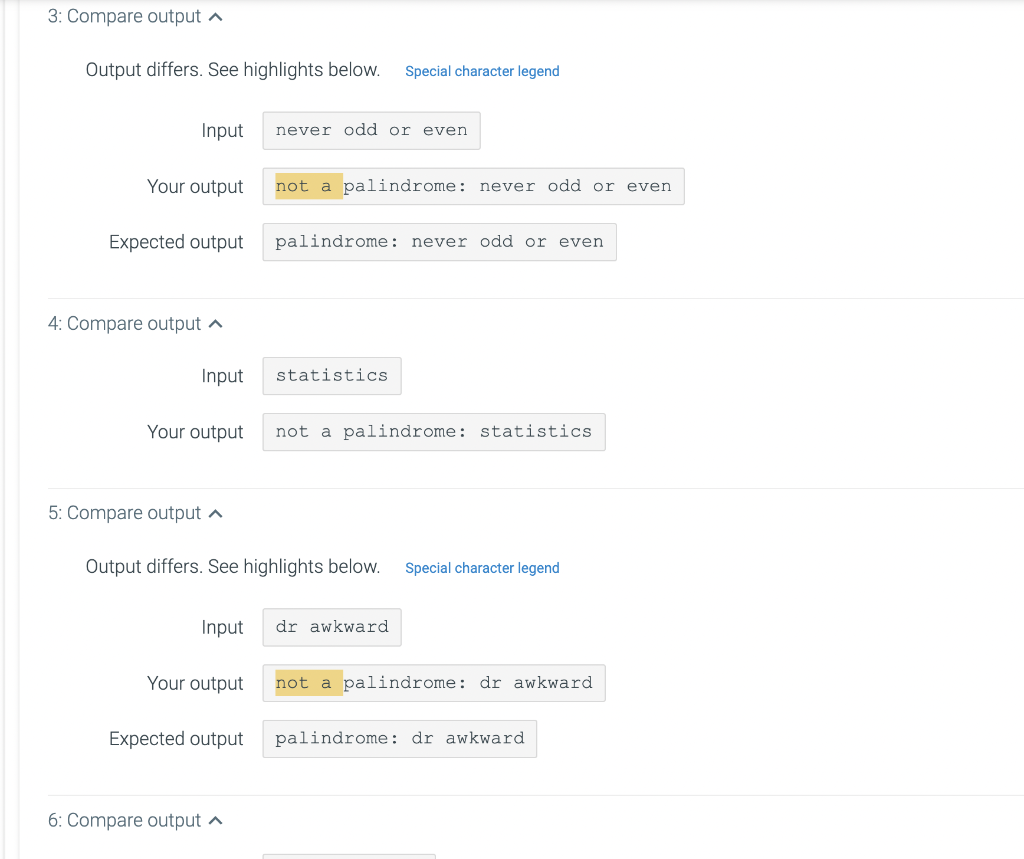Select the expected output for dr awkward
1024x859 pixels.
click(x=399, y=738)
